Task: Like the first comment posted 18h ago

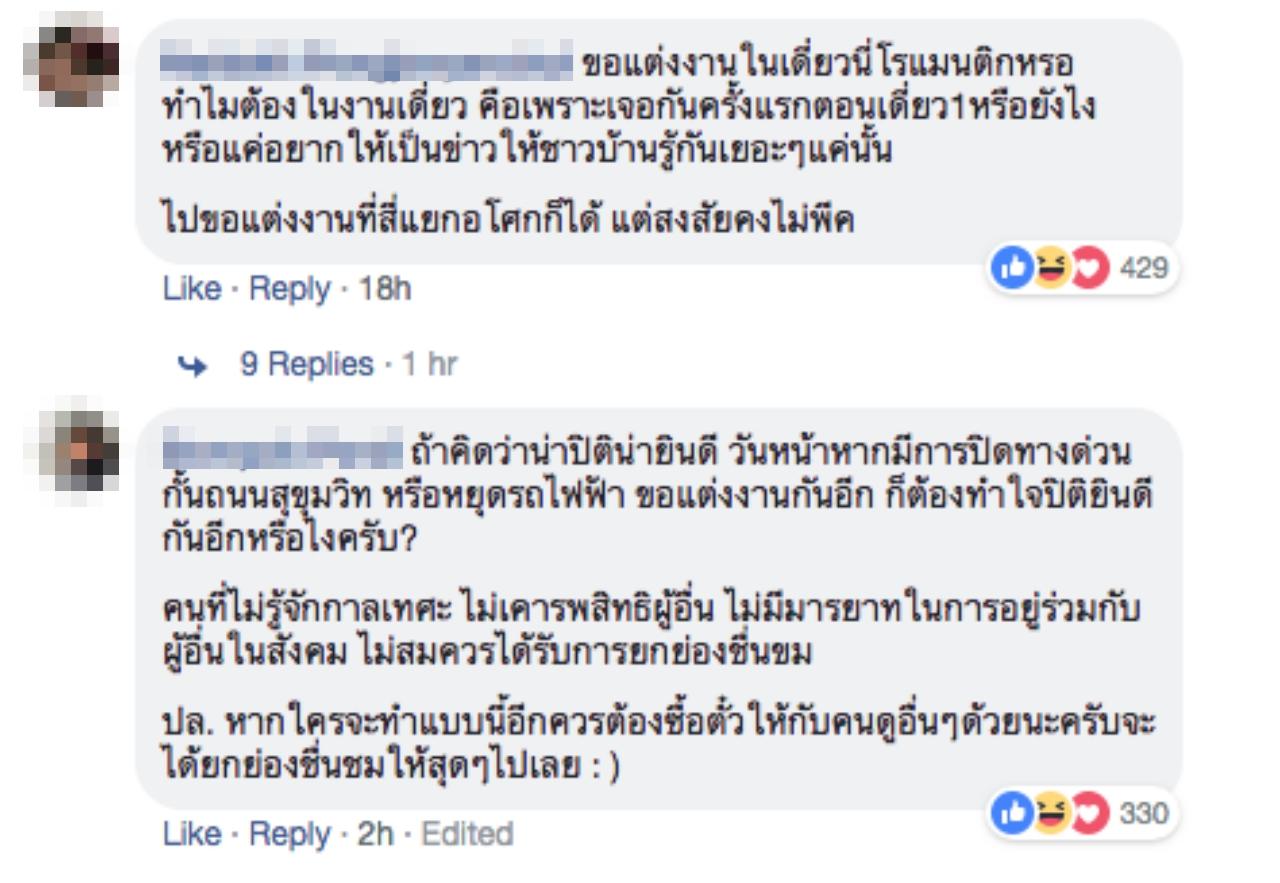Action: 191,289
